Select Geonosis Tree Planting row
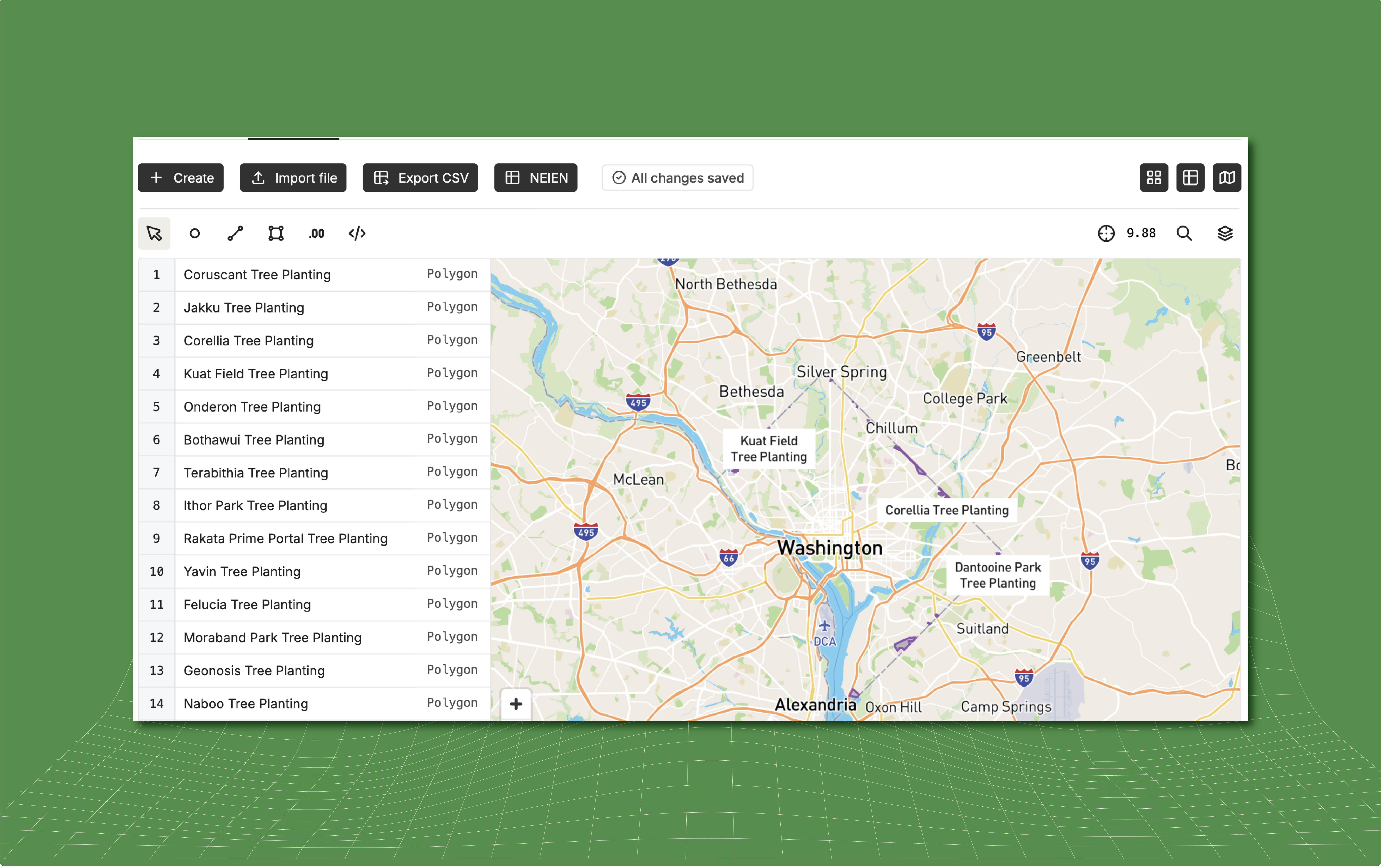Viewport: 1381px width, 868px height. point(314,671)
